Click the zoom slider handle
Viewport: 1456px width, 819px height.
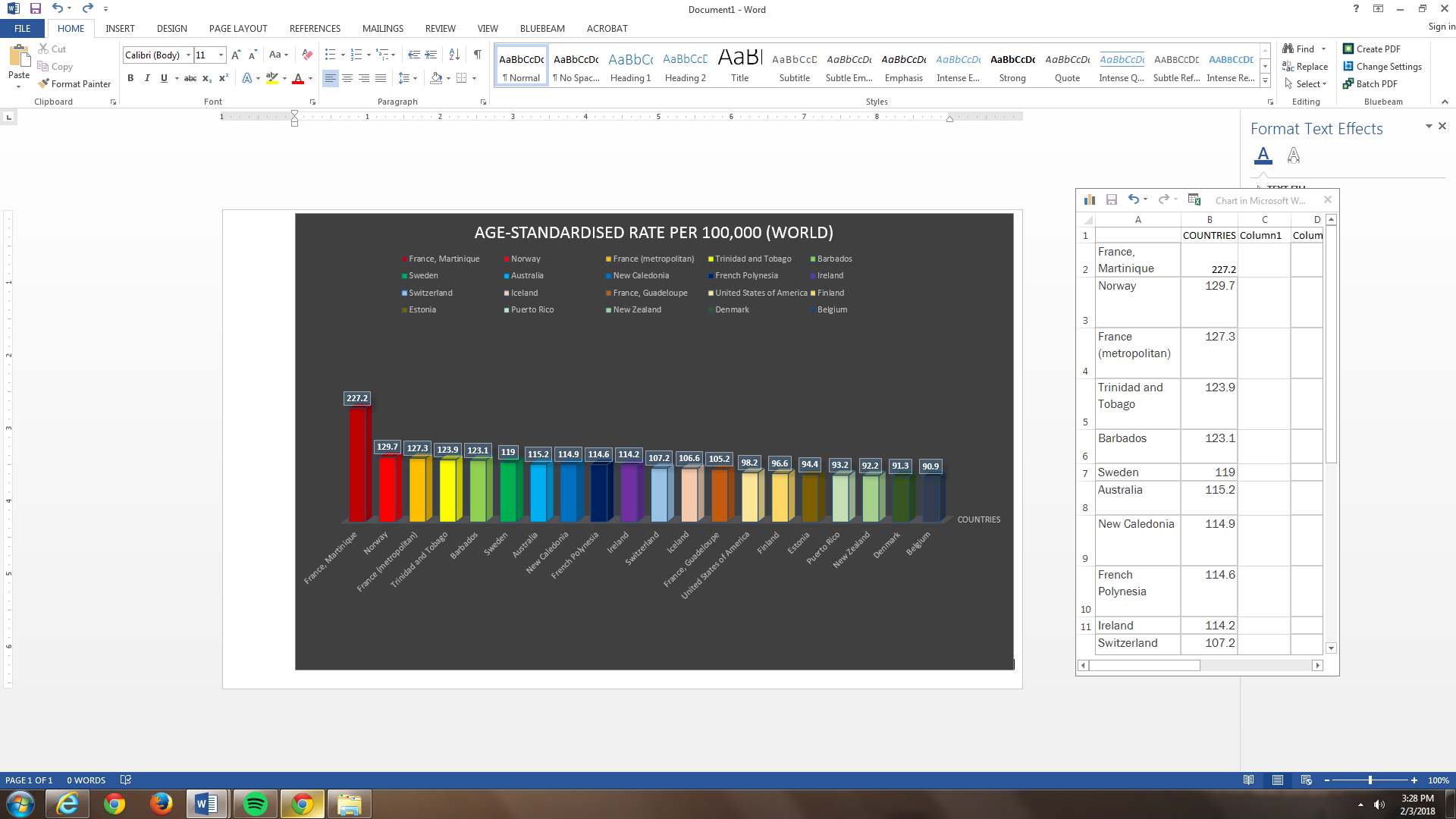1370,780
